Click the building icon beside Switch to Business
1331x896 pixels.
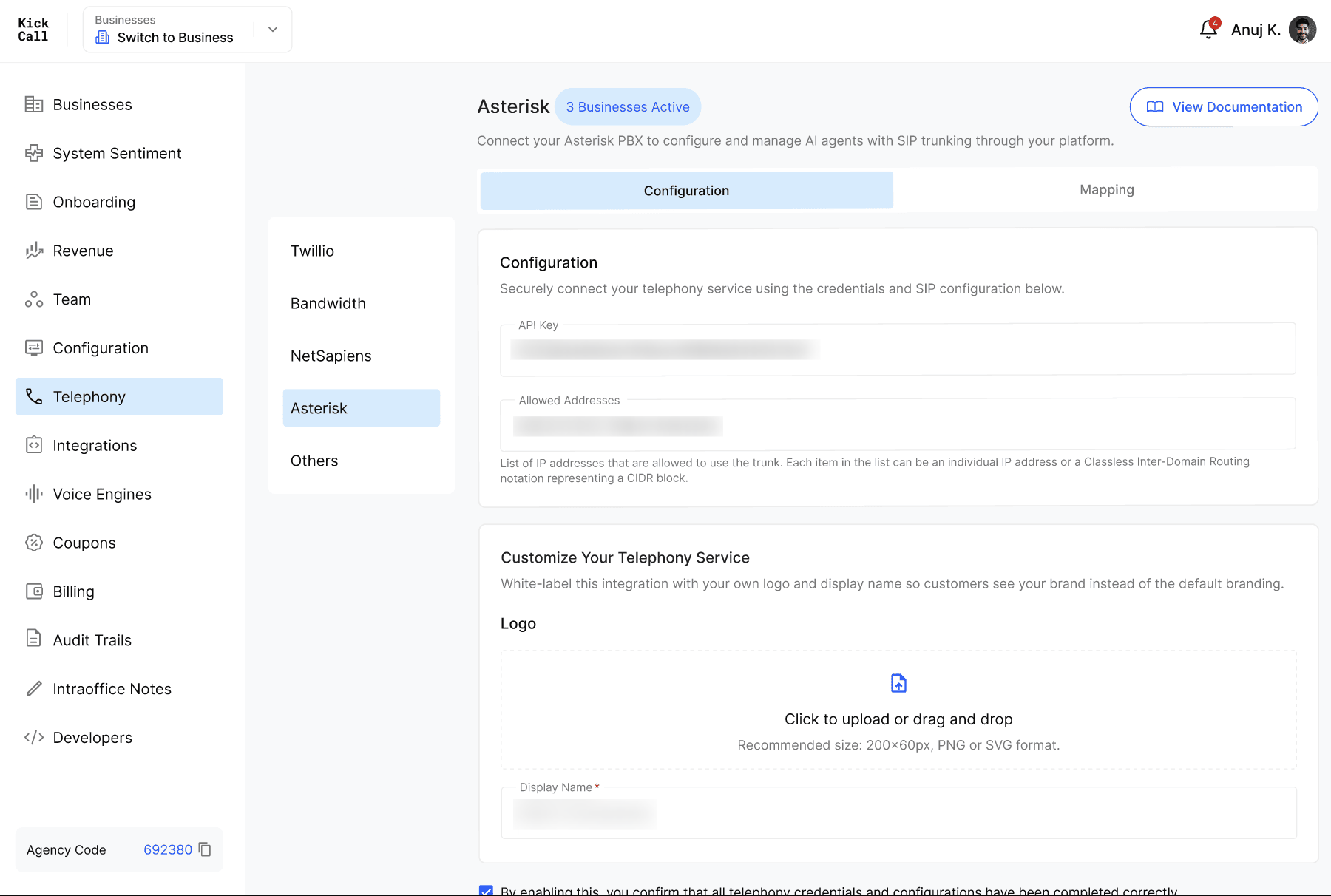tap(103, 37)
